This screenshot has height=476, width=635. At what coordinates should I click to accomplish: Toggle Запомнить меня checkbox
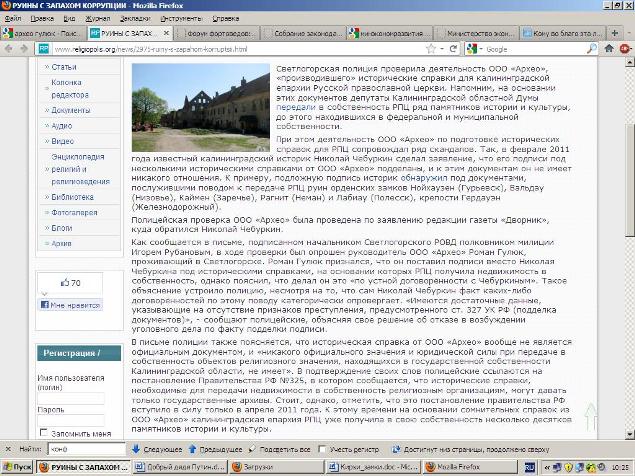point(43,433)
